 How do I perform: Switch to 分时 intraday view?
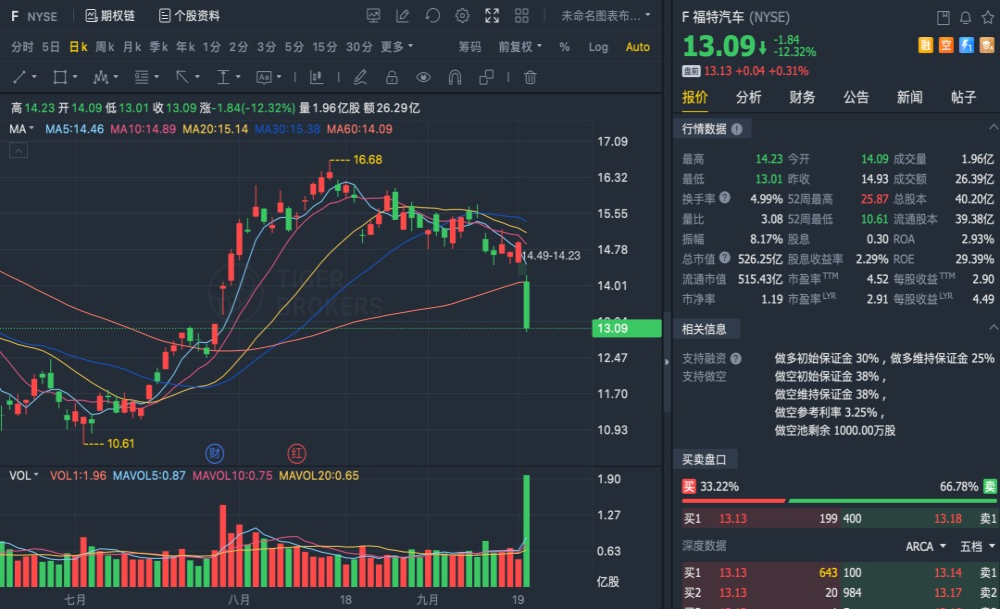point(22,47)
